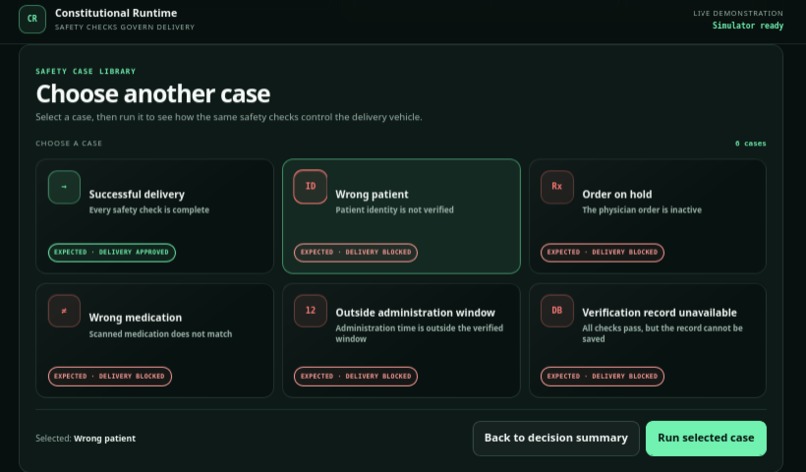Click the not-equal icon for Wrong medication

[64, 311]
